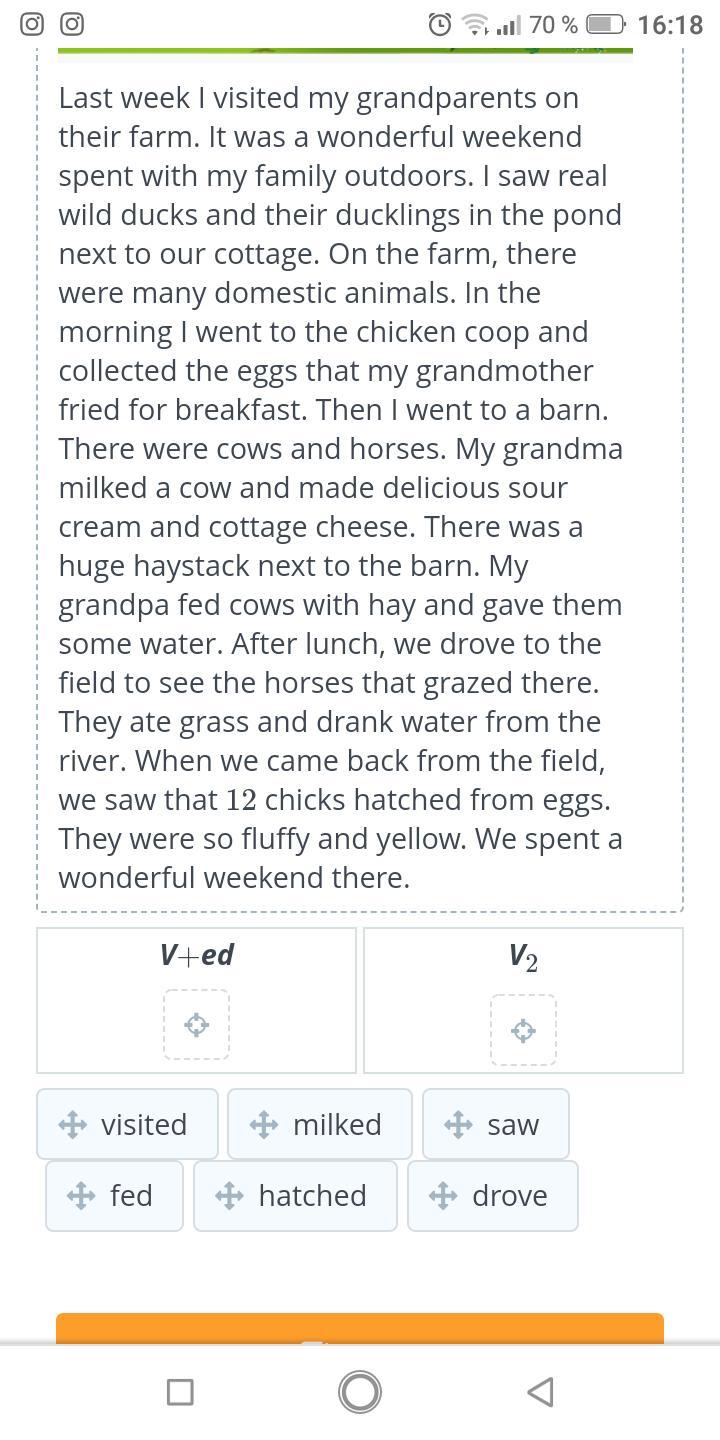Viewport: 720px width, 1440px height.
Task: Click the target icon under V+ed
Action: [197, 1025]
